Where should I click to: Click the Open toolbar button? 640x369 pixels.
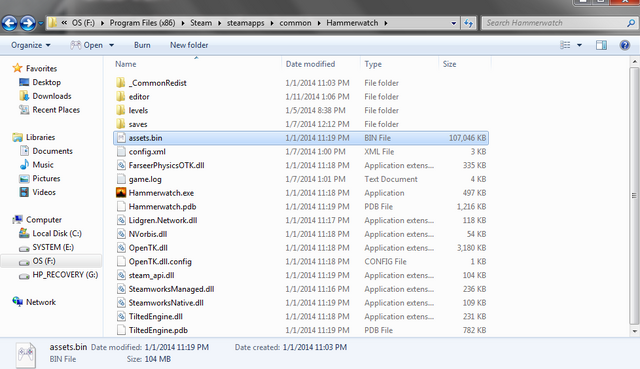pyautogui.click(x=87, y=45)
